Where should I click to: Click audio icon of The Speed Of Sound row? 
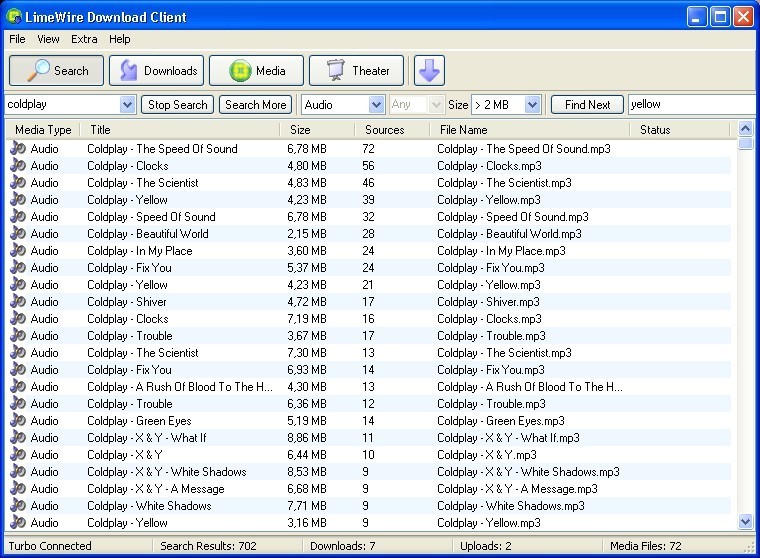[x=18, y=148]
